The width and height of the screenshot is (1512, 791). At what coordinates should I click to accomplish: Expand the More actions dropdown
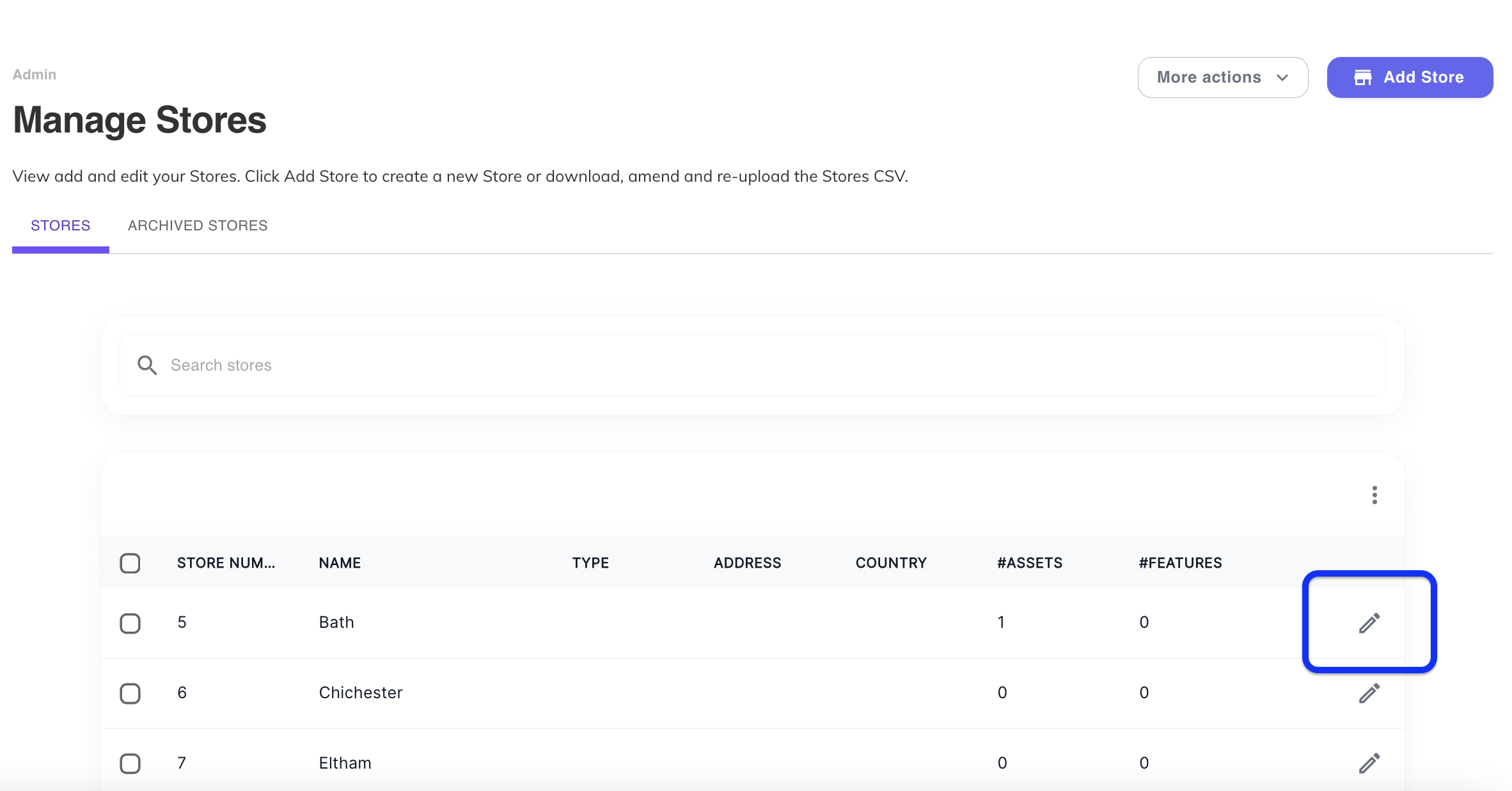(x=1209, y=77)
